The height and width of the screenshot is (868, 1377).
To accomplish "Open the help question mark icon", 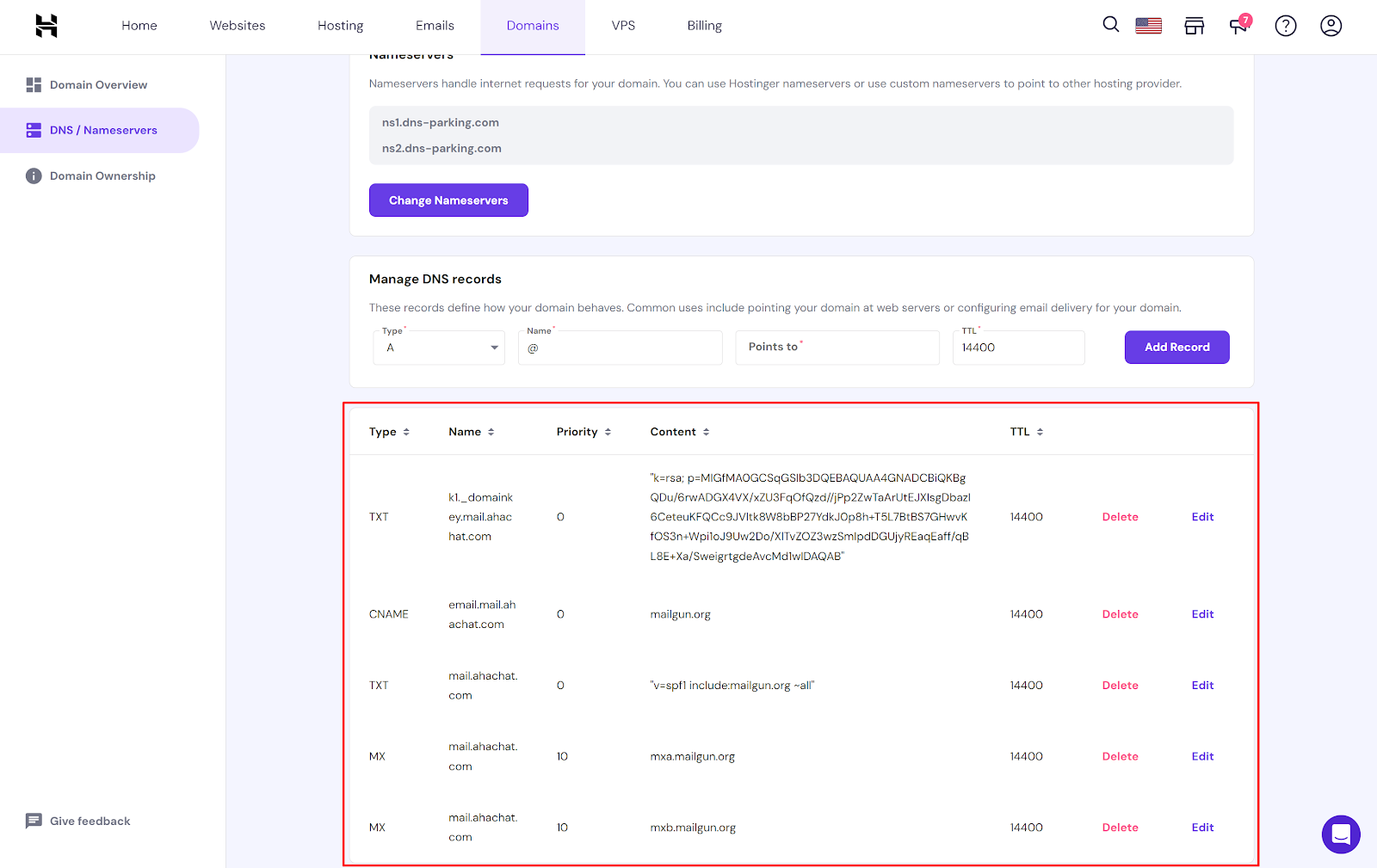I will tap(1286, 26).
